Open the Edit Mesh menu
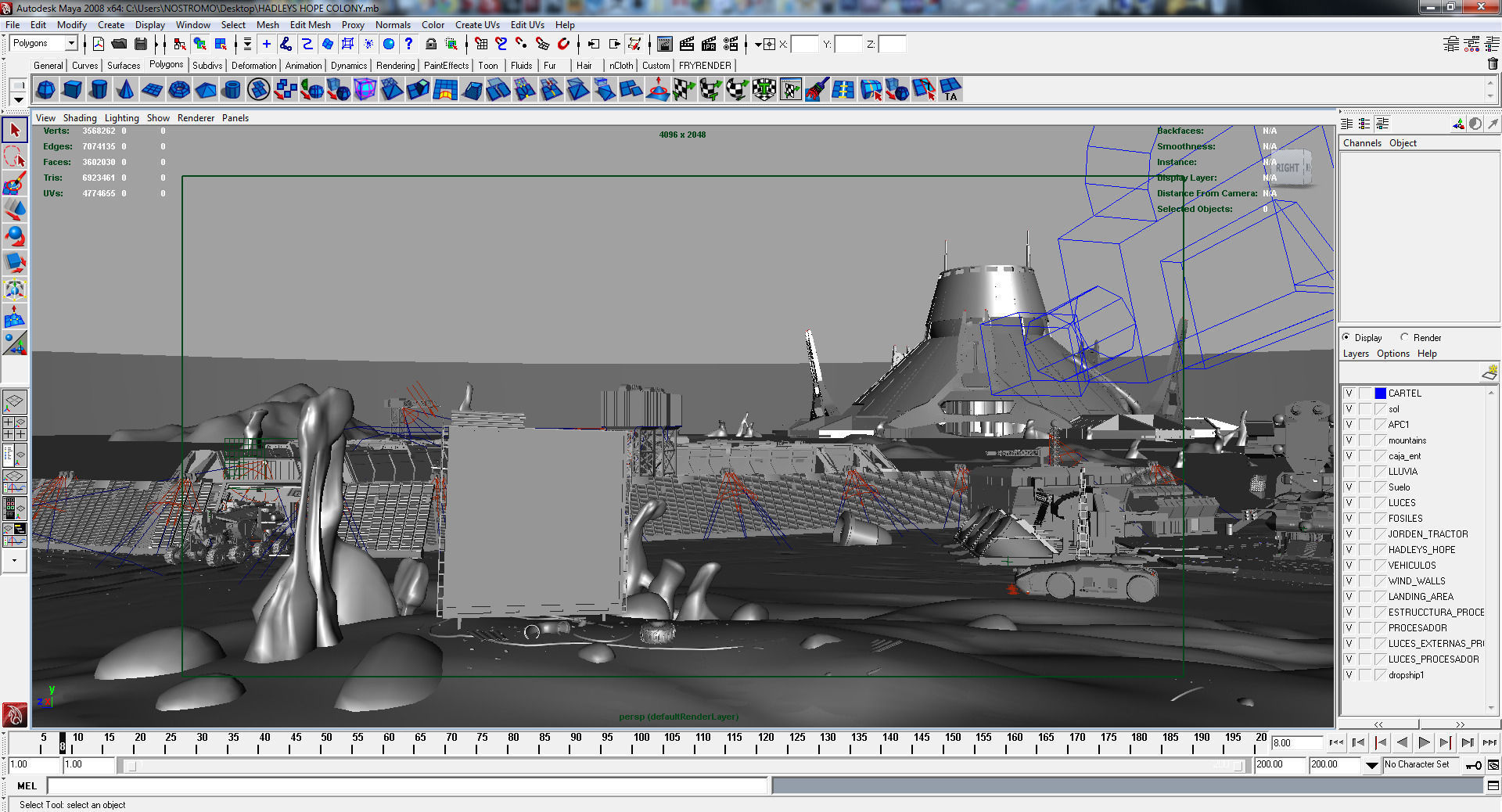The image size is (1502, 812). tap(311, 25)
